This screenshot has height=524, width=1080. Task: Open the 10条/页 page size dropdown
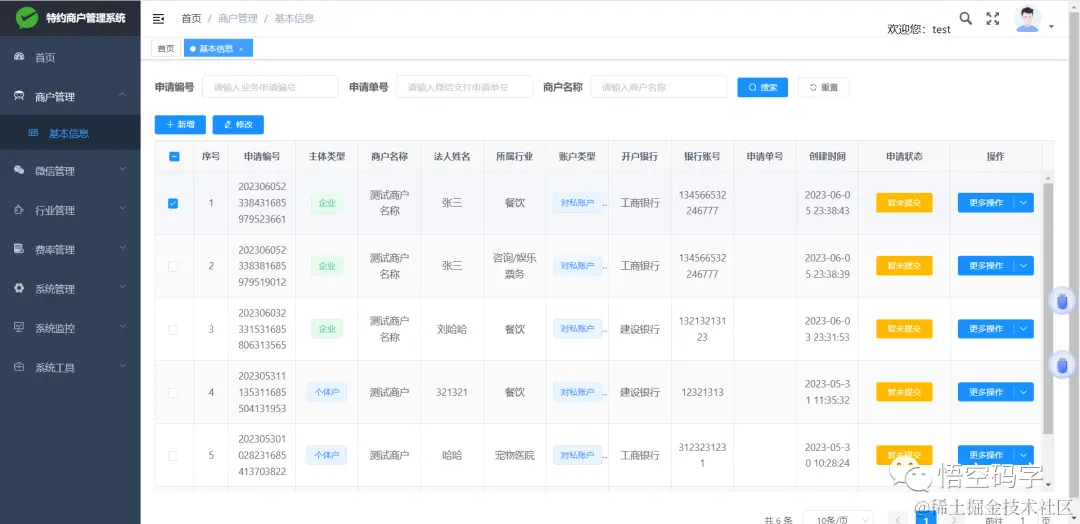838,520
